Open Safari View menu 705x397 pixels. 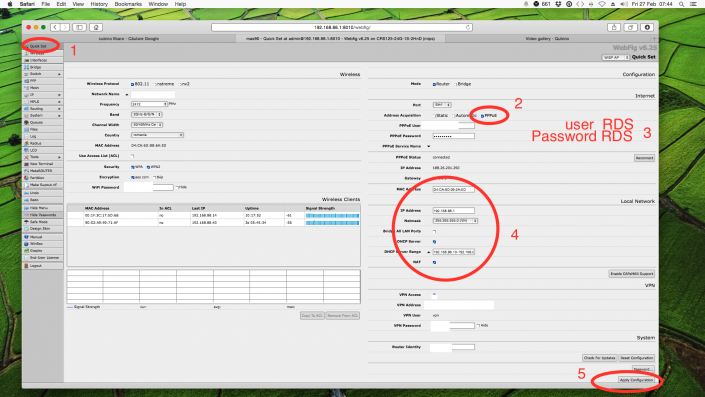(x=78, y=4)
